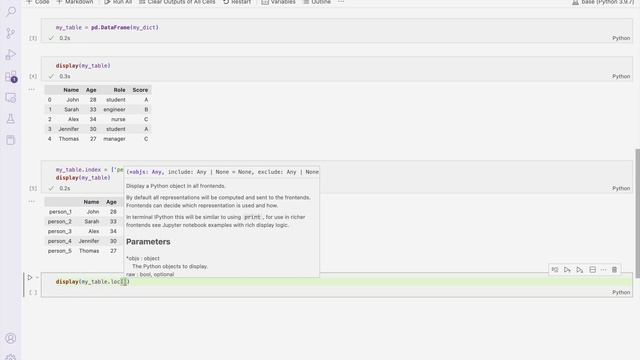Click the my_table.index code line in cell 5
Viewport: 640px width, 360px height.
click(x=89, y=169)
